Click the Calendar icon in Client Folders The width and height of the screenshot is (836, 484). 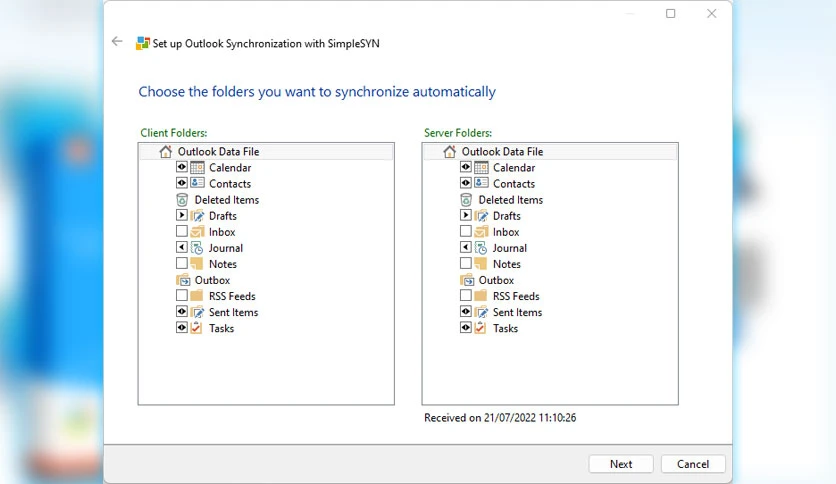coord(197,167)
